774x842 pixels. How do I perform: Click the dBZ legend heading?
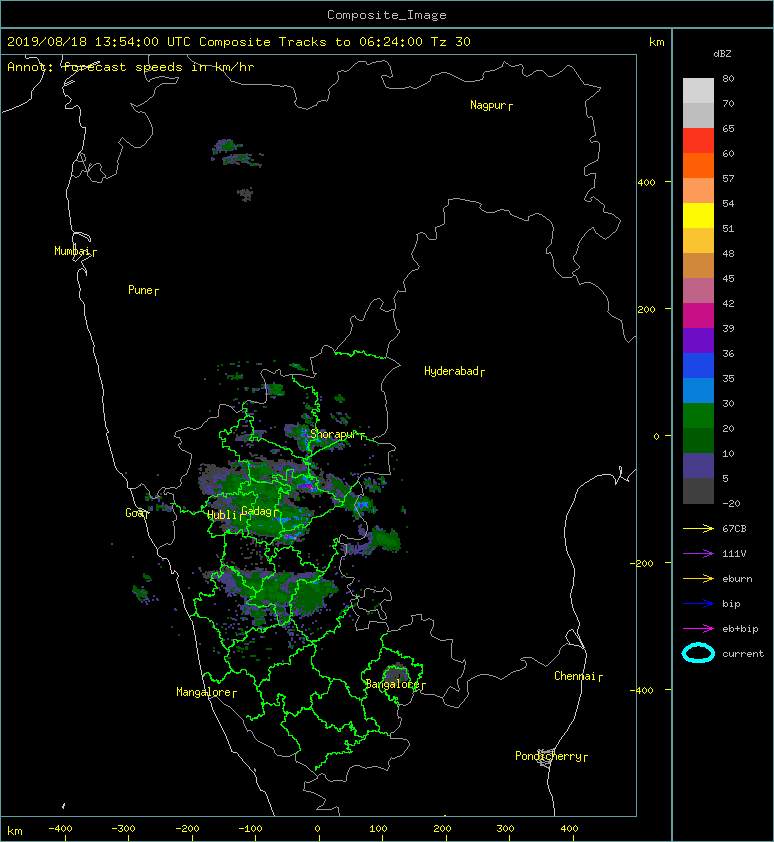[x=722, y=54]
